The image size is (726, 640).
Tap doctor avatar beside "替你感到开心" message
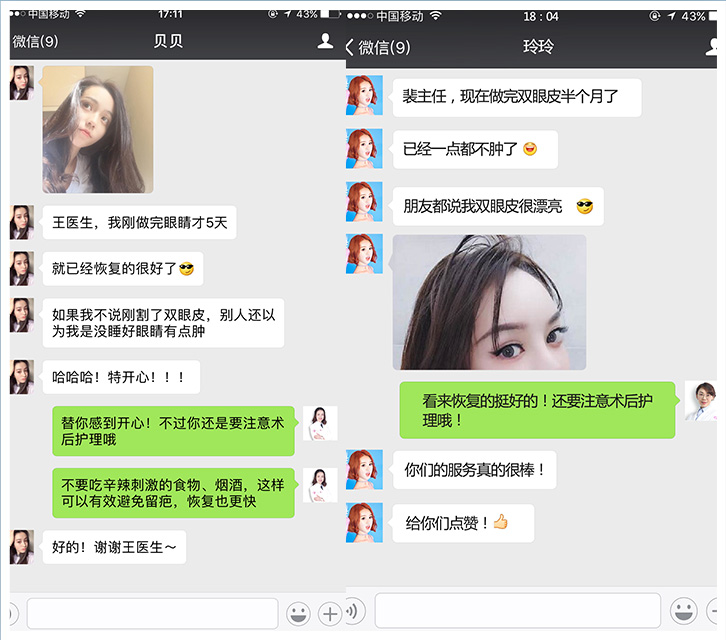(x=320, y=423)
